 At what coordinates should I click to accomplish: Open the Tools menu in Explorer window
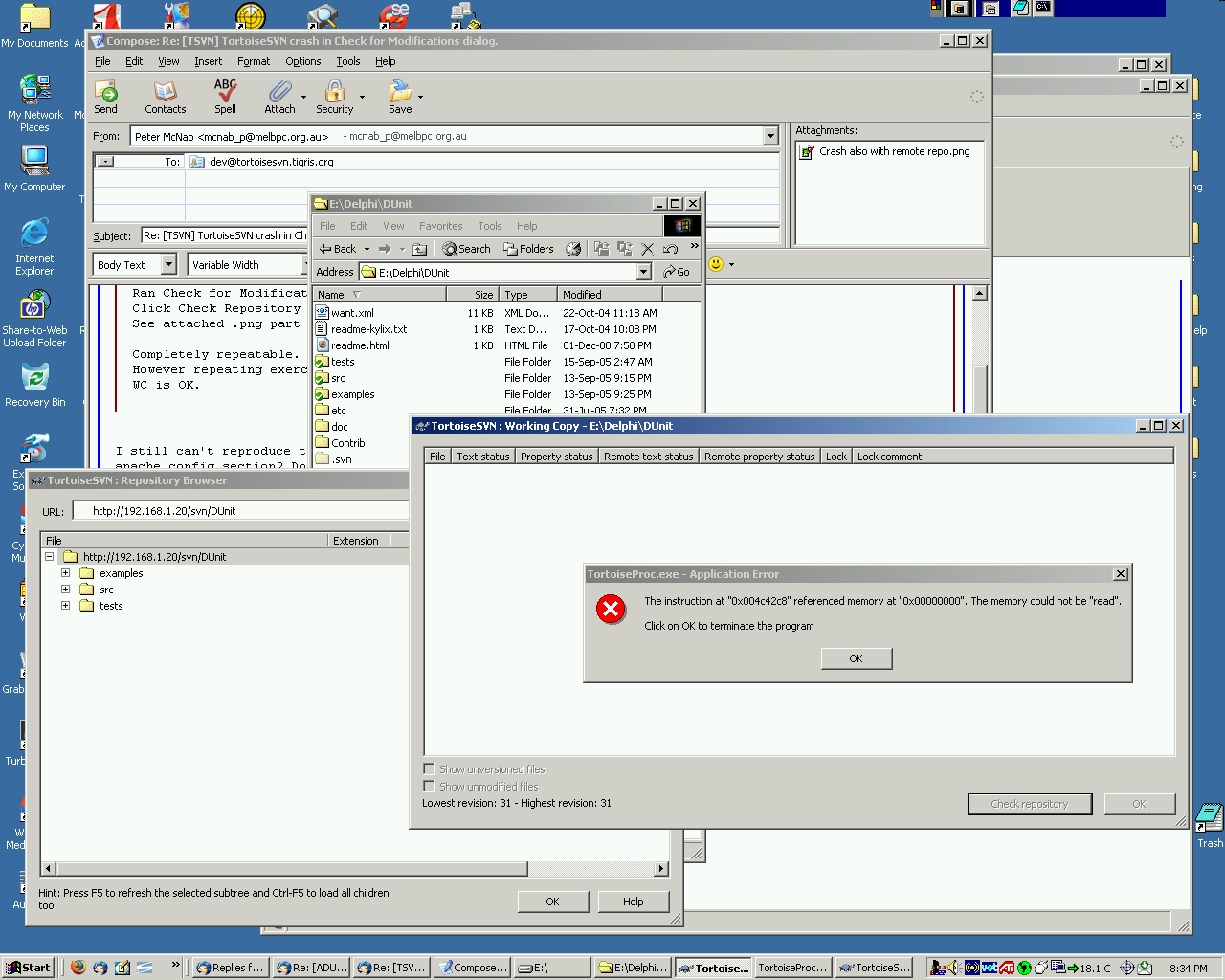click(490, 226)
